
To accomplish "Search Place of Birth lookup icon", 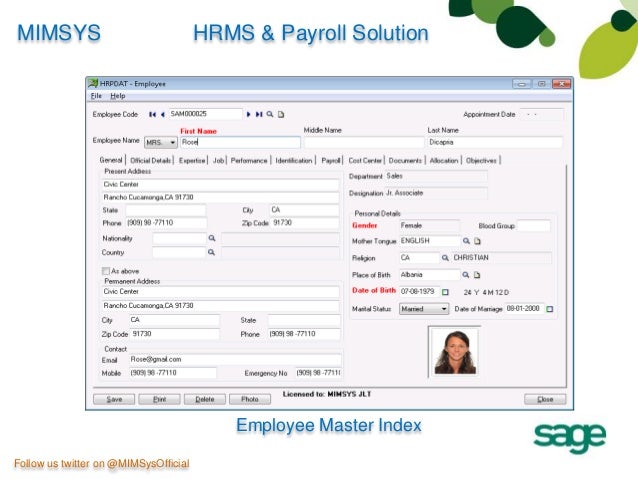I will coord(466,275).
